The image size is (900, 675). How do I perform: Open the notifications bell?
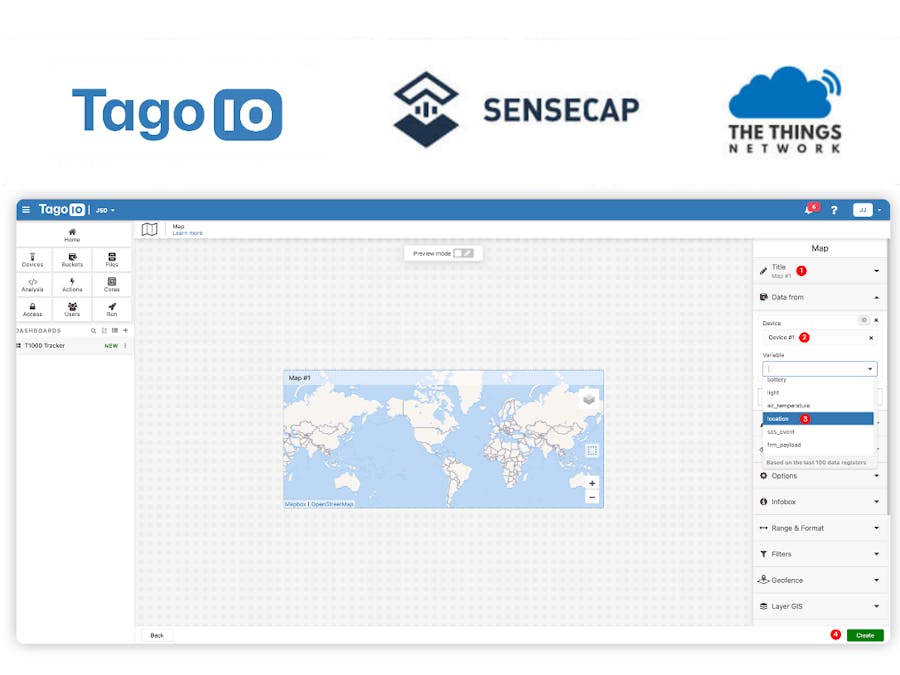click(x=810, y=210)
